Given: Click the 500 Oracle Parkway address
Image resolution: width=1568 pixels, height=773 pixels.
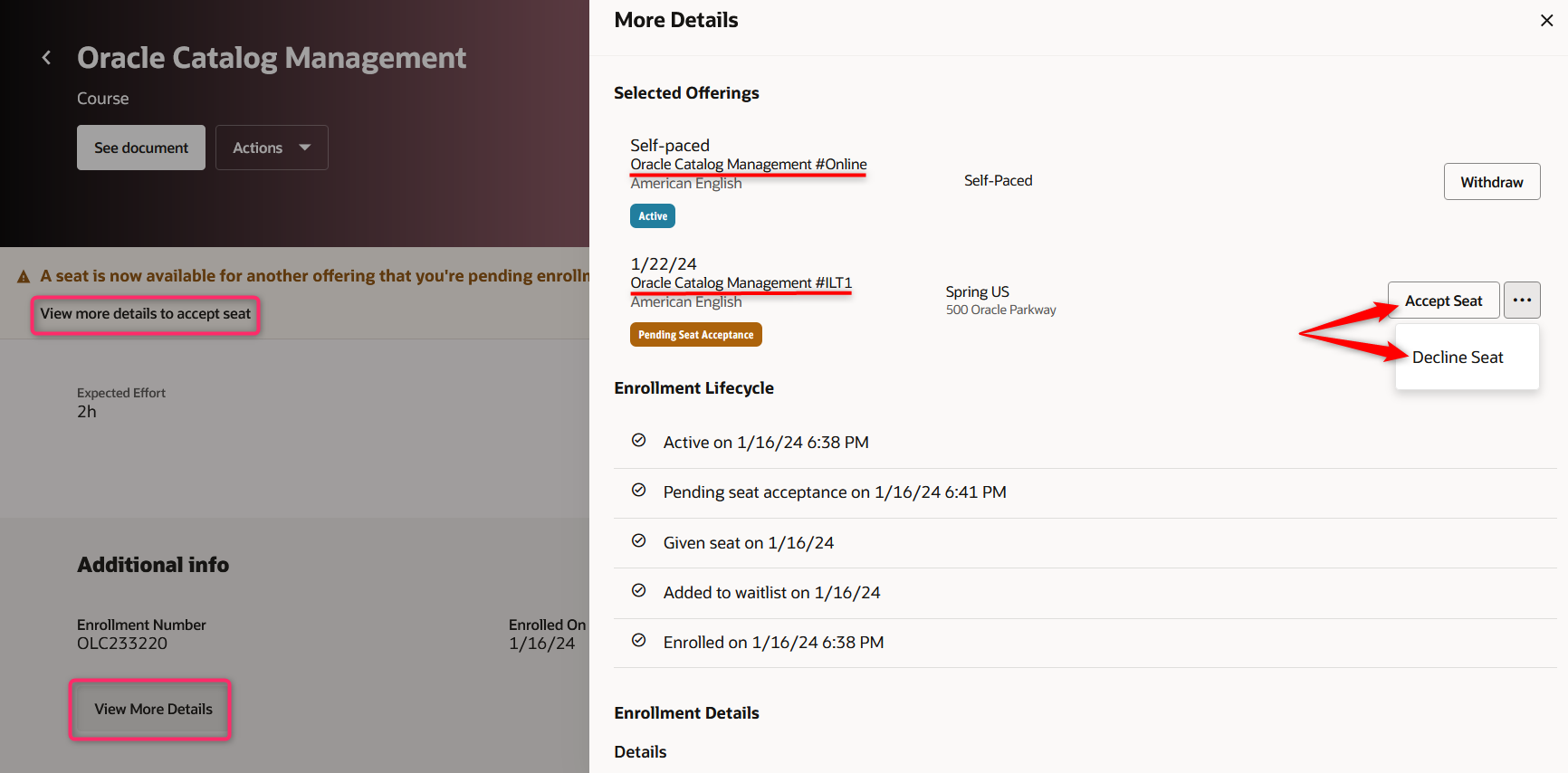Looking at the screenshot, I should point(1001,310).
